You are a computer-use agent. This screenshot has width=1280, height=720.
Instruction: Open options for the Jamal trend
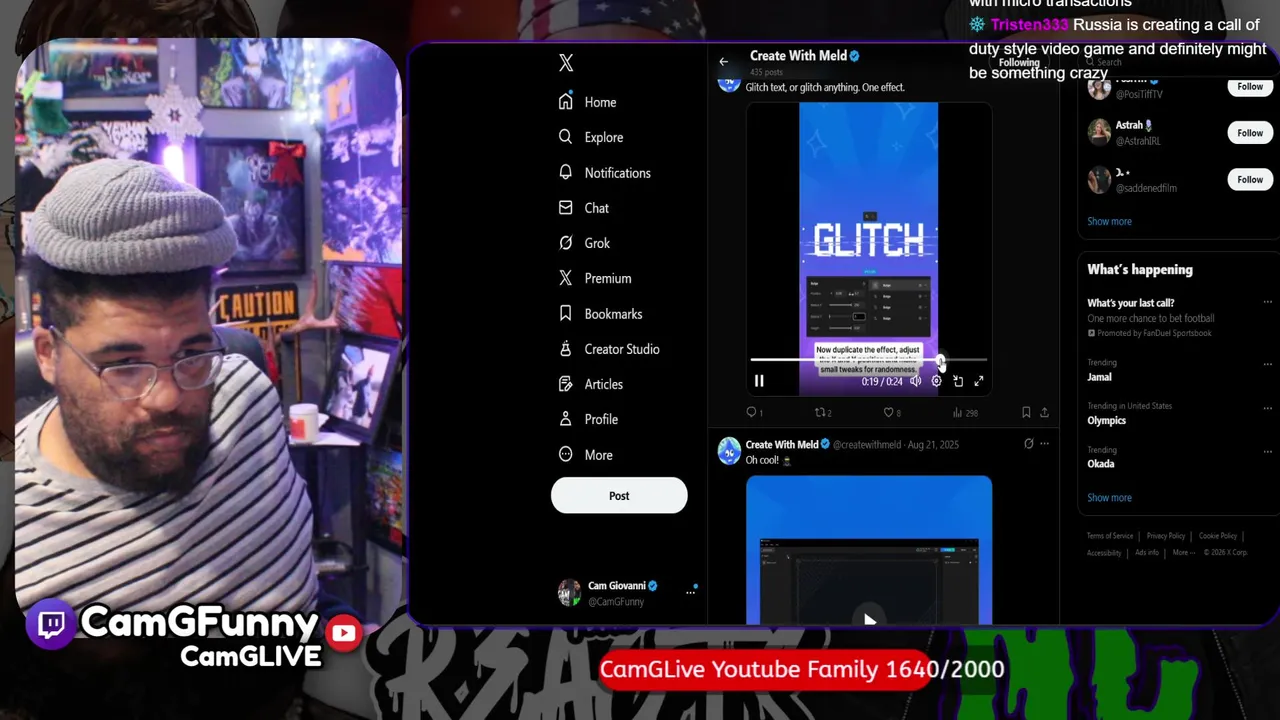(x=1268, y=364)
